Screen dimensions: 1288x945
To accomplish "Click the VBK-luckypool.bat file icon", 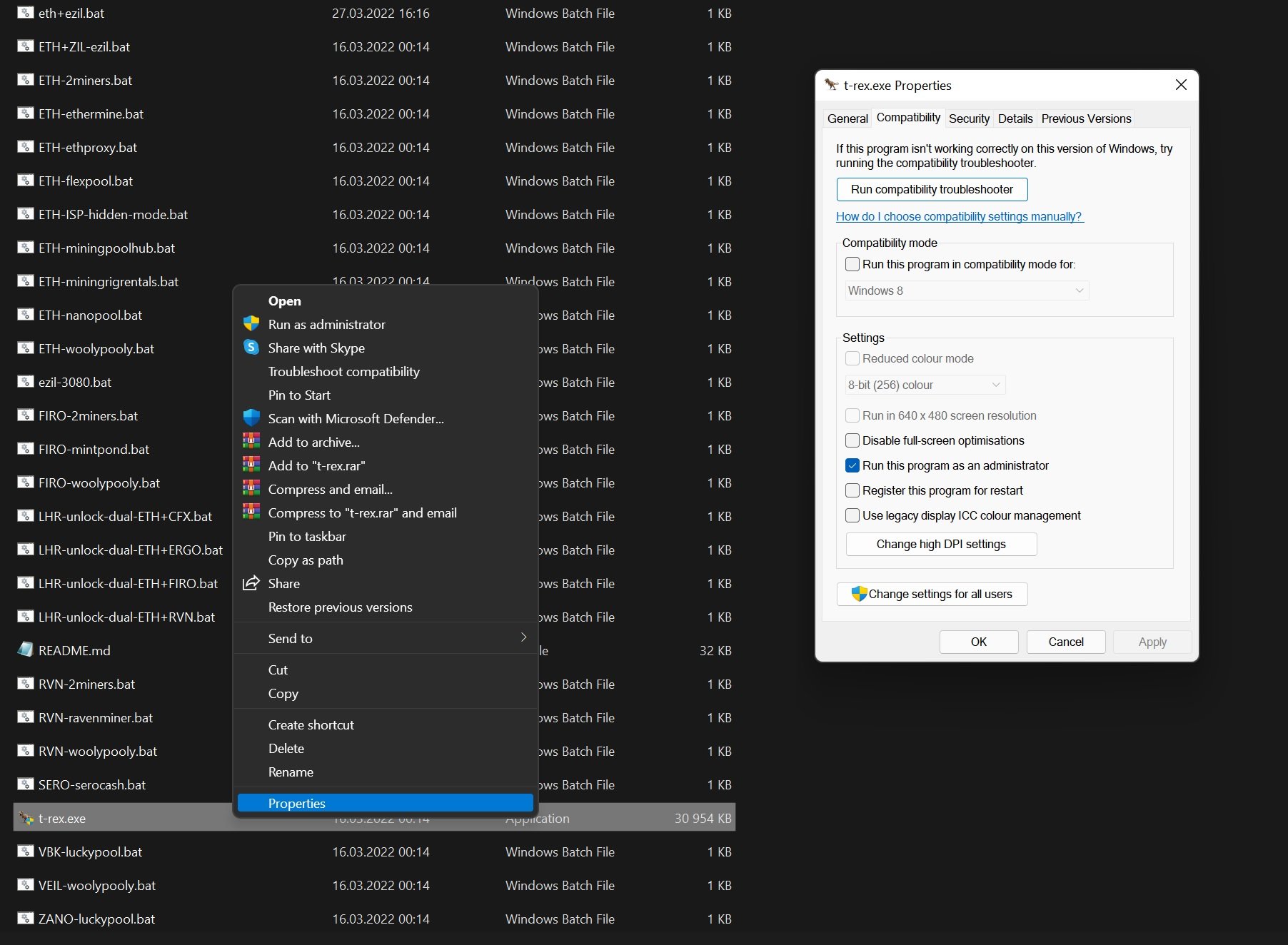I will [26, 851].
